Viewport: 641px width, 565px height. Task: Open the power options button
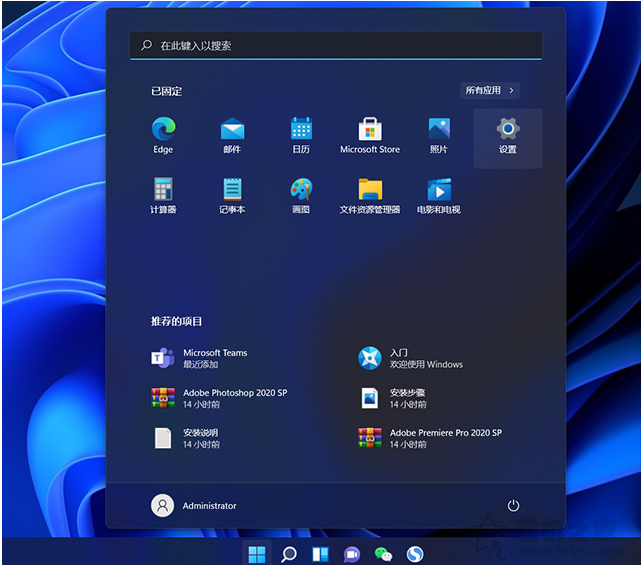point(513,506)
